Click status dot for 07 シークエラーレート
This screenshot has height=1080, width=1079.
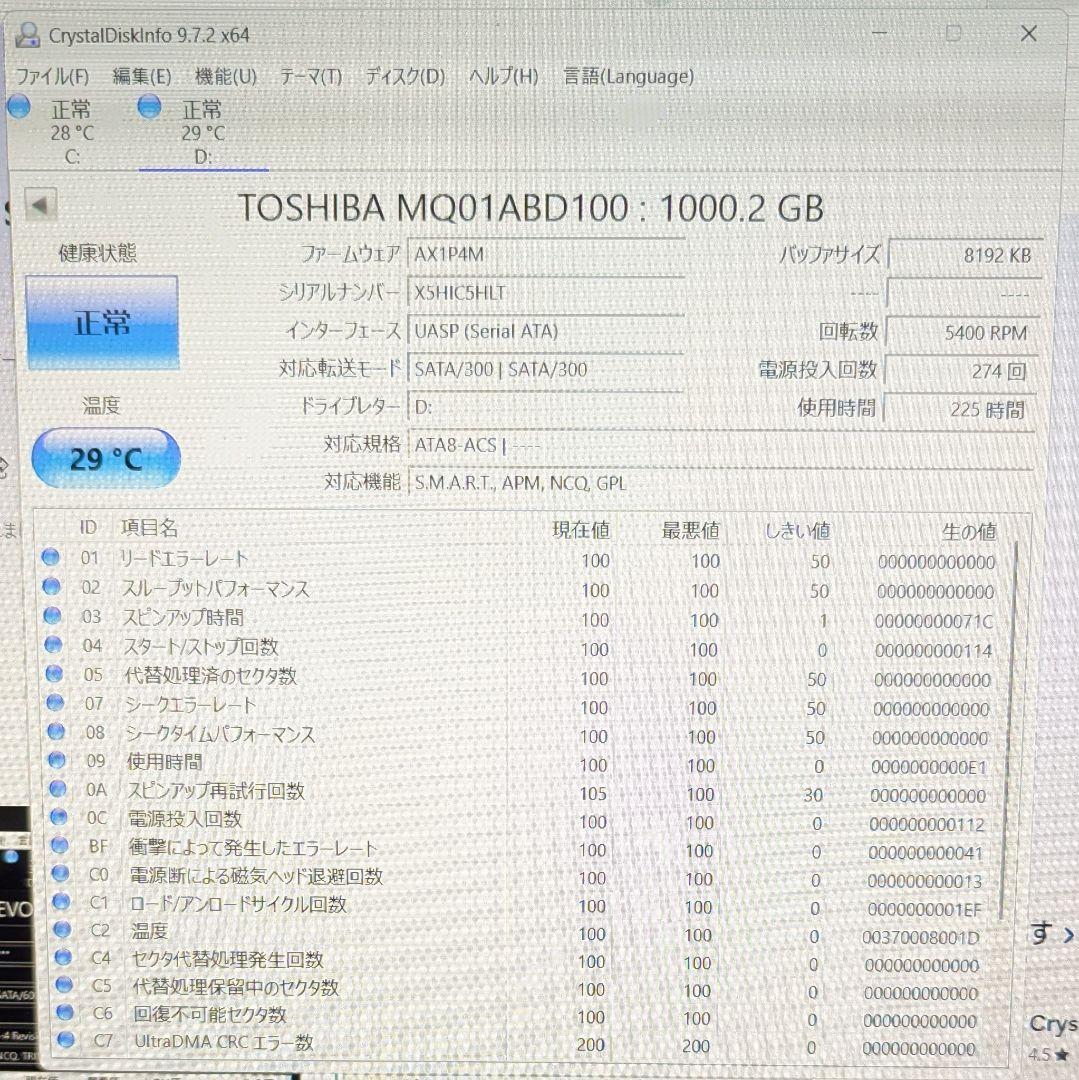click(x=55, y=703)
